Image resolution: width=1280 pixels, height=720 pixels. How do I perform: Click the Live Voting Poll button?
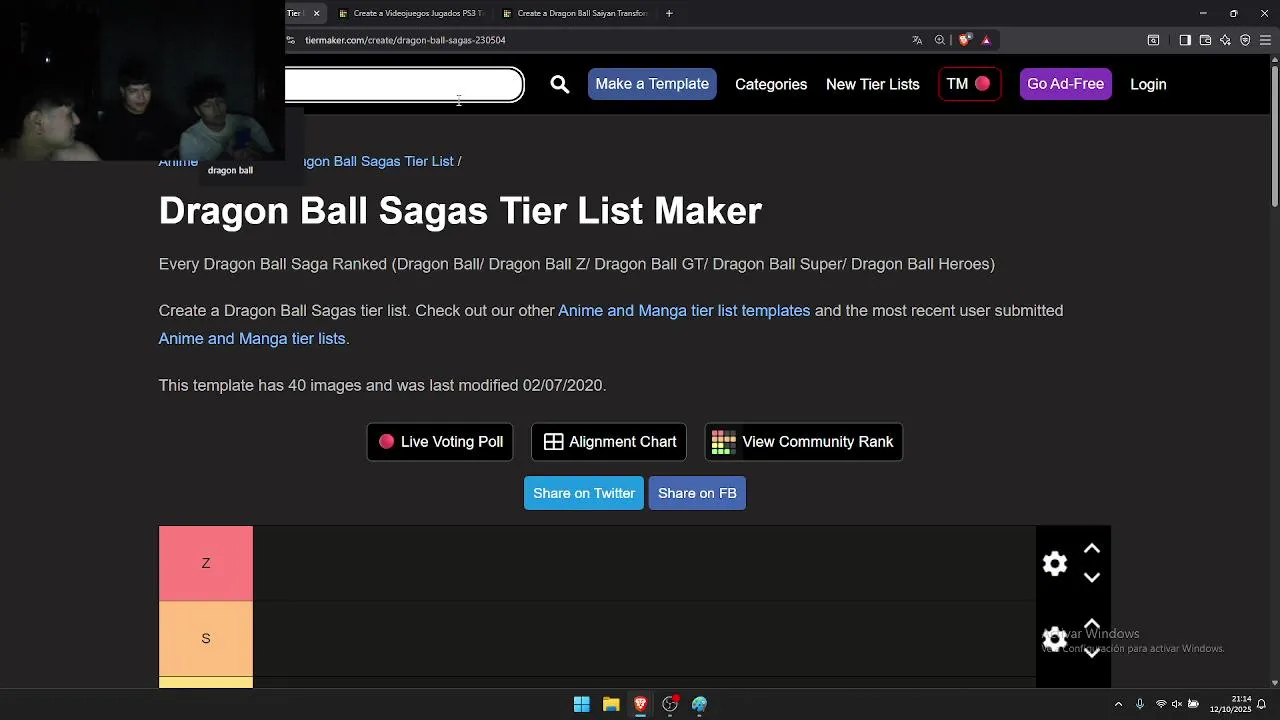[x=440, y=442]
